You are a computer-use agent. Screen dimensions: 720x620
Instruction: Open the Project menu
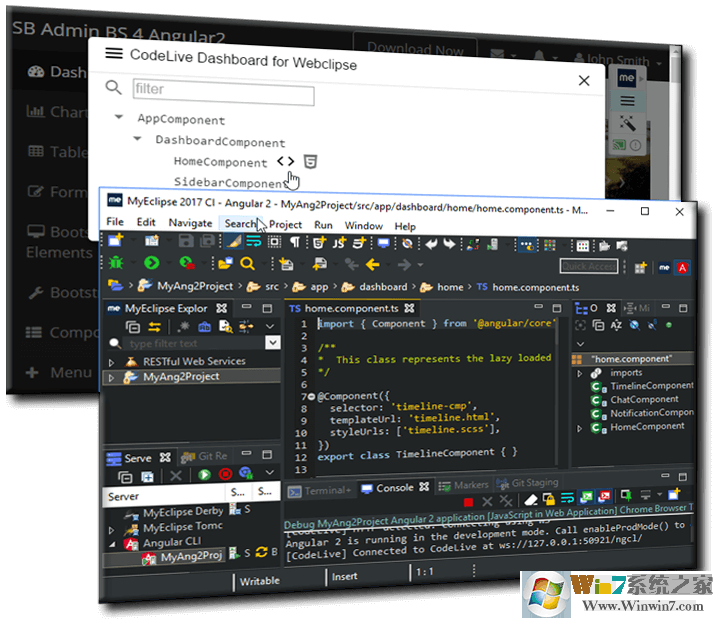click(285, 224)
